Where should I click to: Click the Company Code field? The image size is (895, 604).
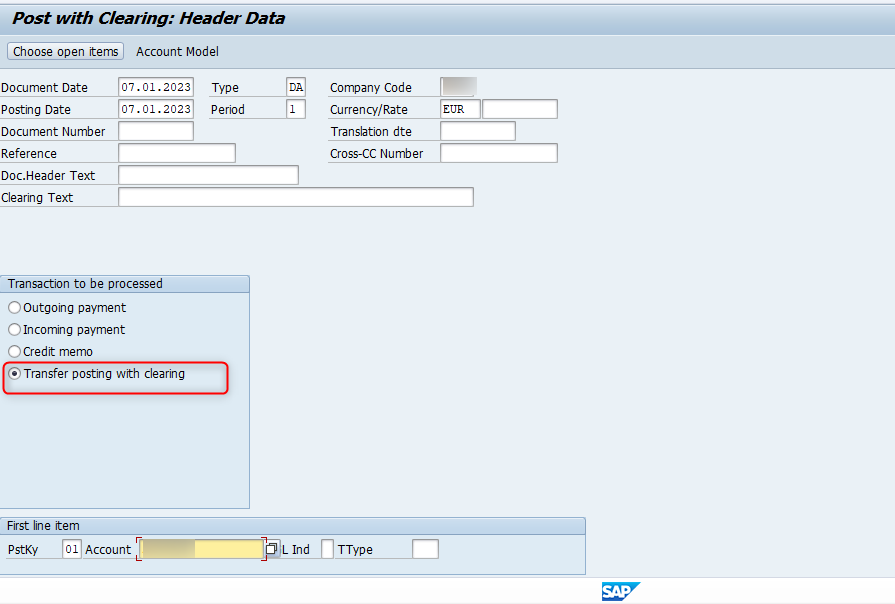pos(458,88)
